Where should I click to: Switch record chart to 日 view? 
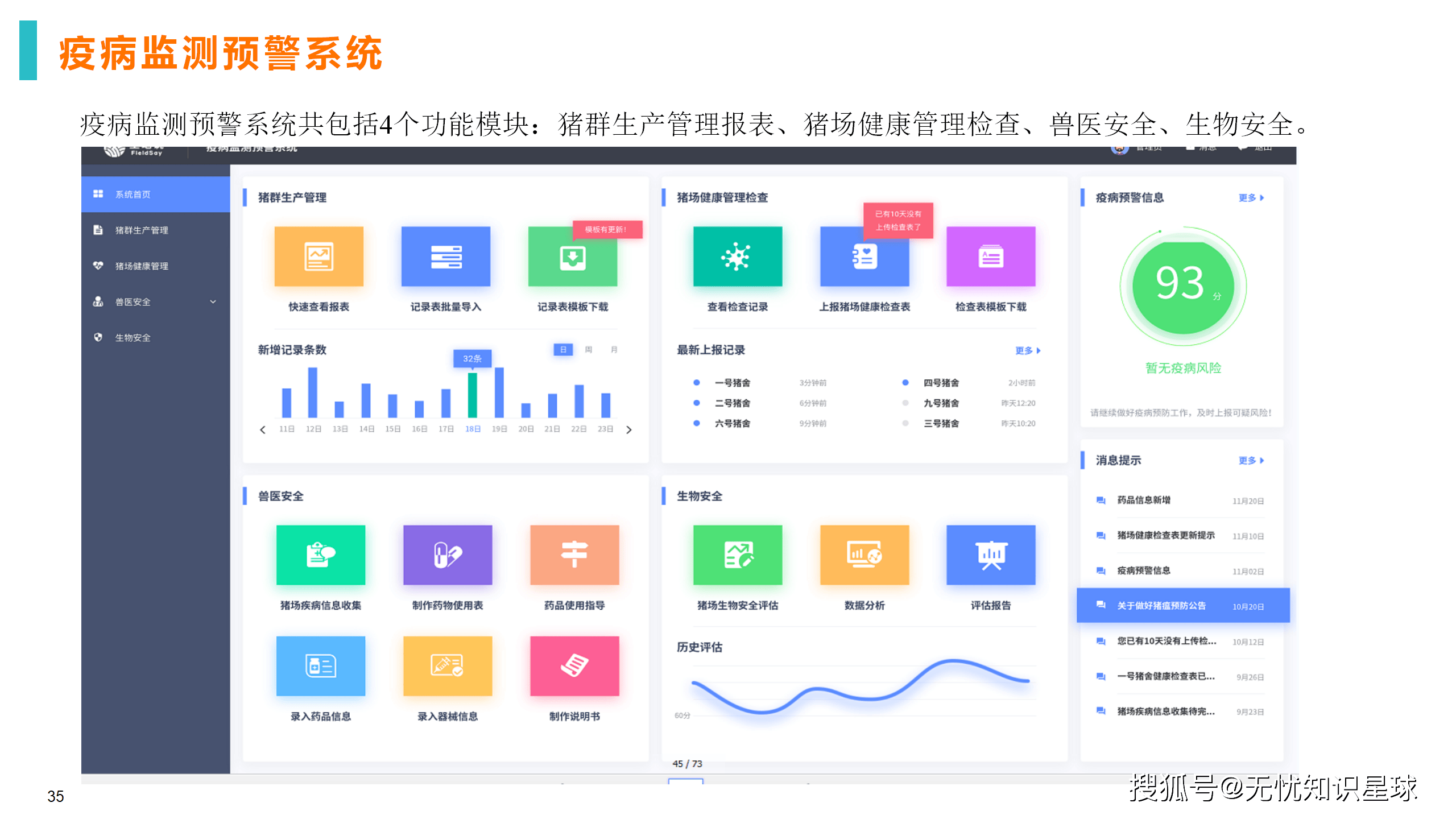[563, 350]
